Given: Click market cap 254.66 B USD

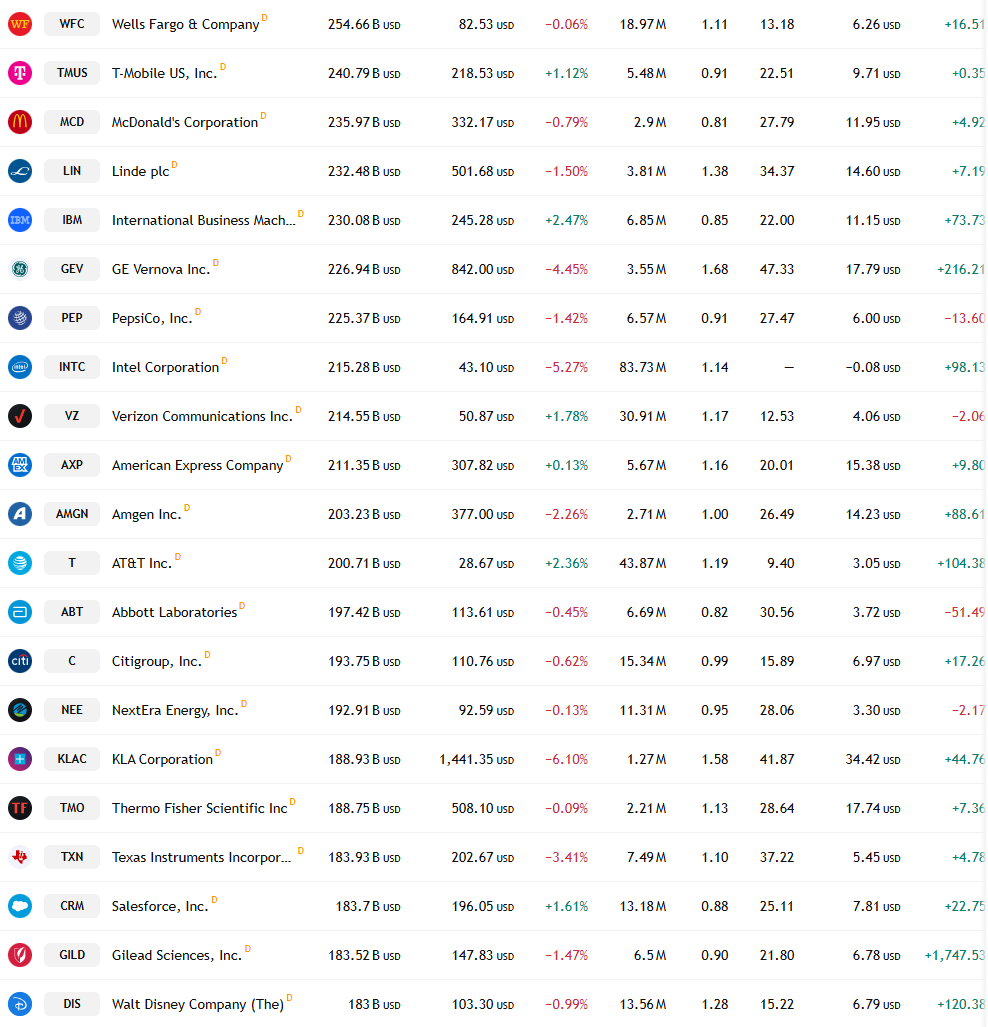Looking at the screenshot, I should pos(364,25).
